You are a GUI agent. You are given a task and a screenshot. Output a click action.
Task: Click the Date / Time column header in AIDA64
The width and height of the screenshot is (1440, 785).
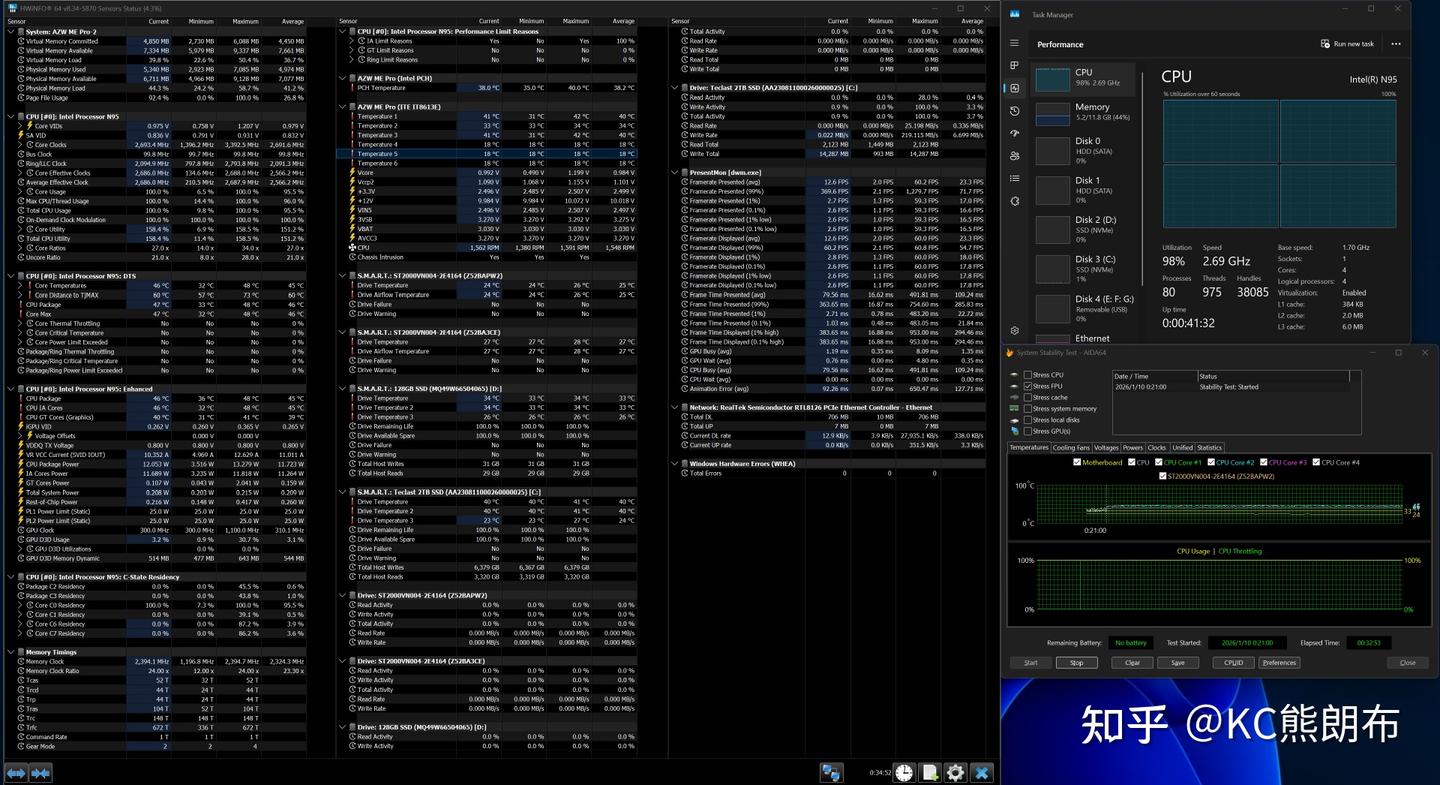click(x=1154, y=376)
